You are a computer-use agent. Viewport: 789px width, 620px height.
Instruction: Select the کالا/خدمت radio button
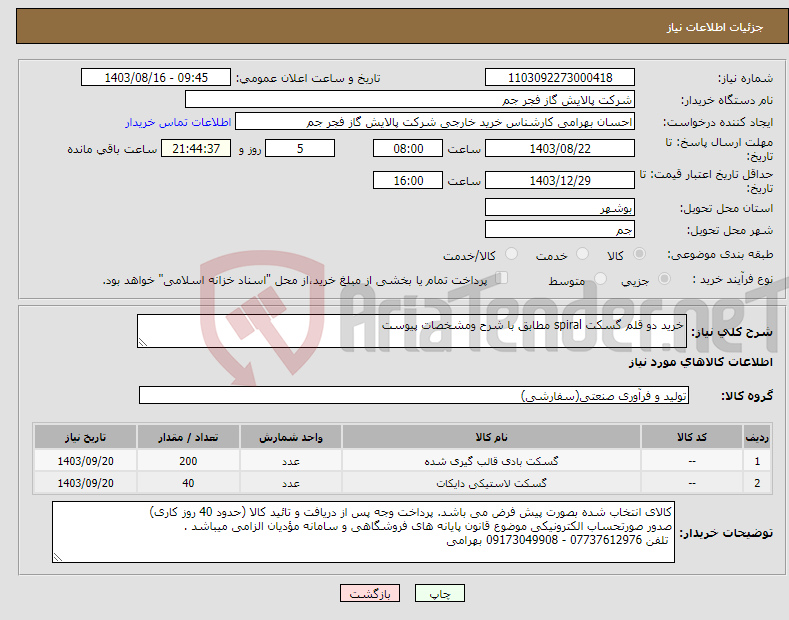[511, 254]
